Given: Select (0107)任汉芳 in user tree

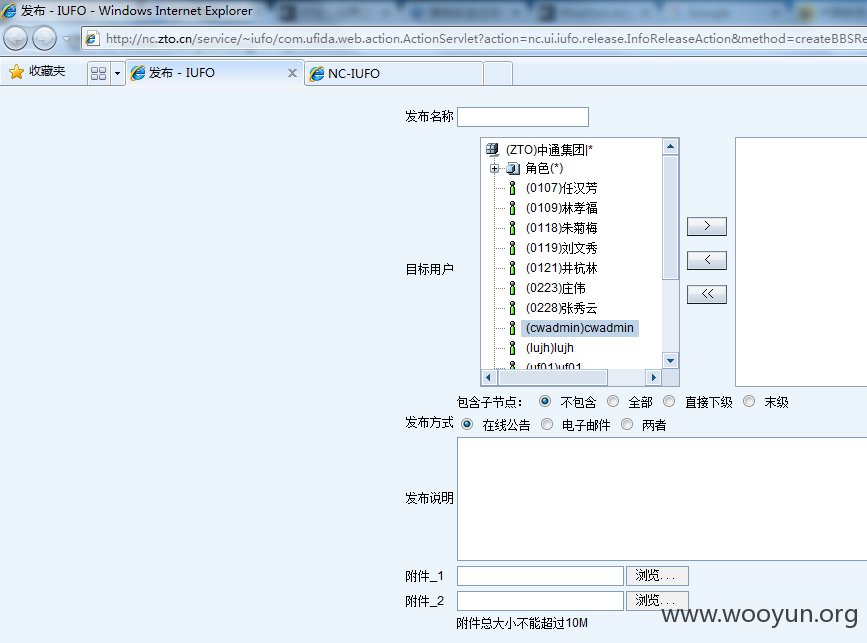Looking at the screenshot, I should pyautogui.click(x=561, y=188).
